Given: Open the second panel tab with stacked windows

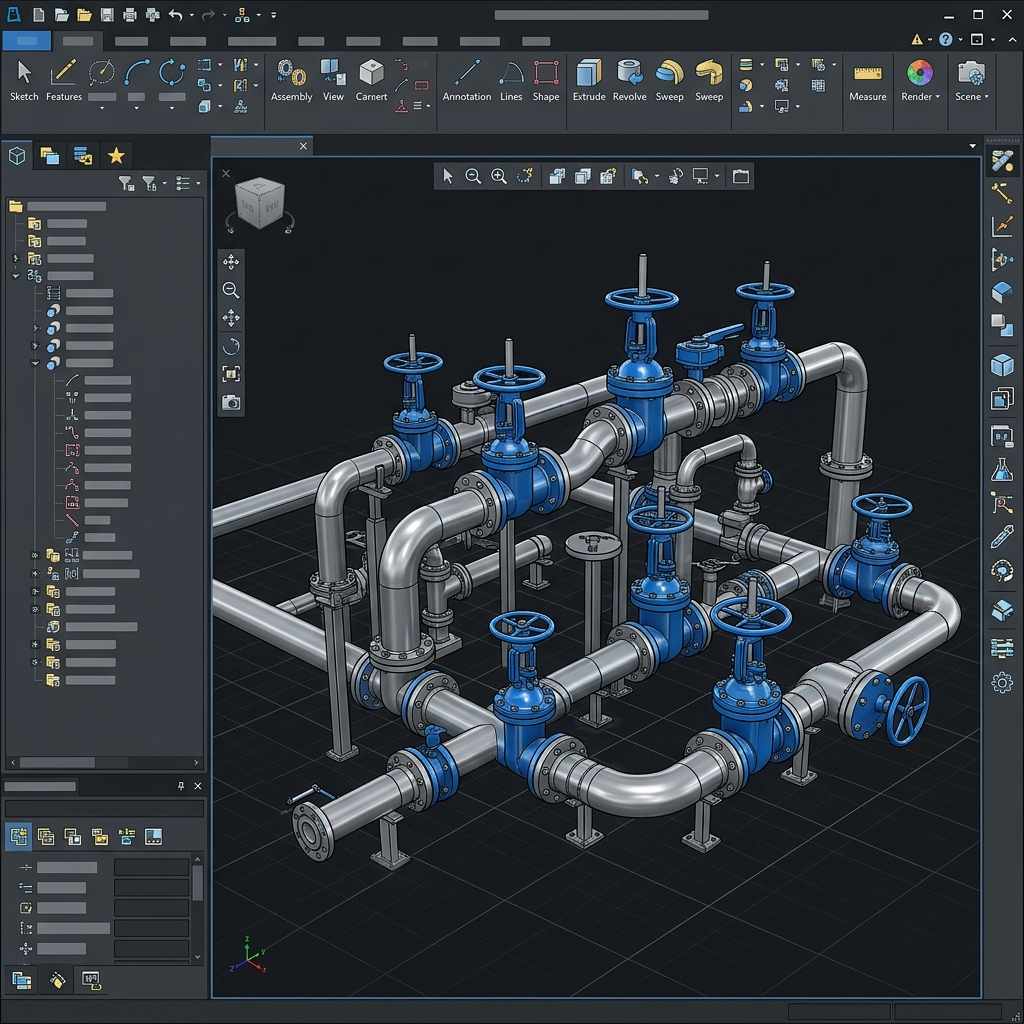Looking at the screenshot, I should [50, 155].
